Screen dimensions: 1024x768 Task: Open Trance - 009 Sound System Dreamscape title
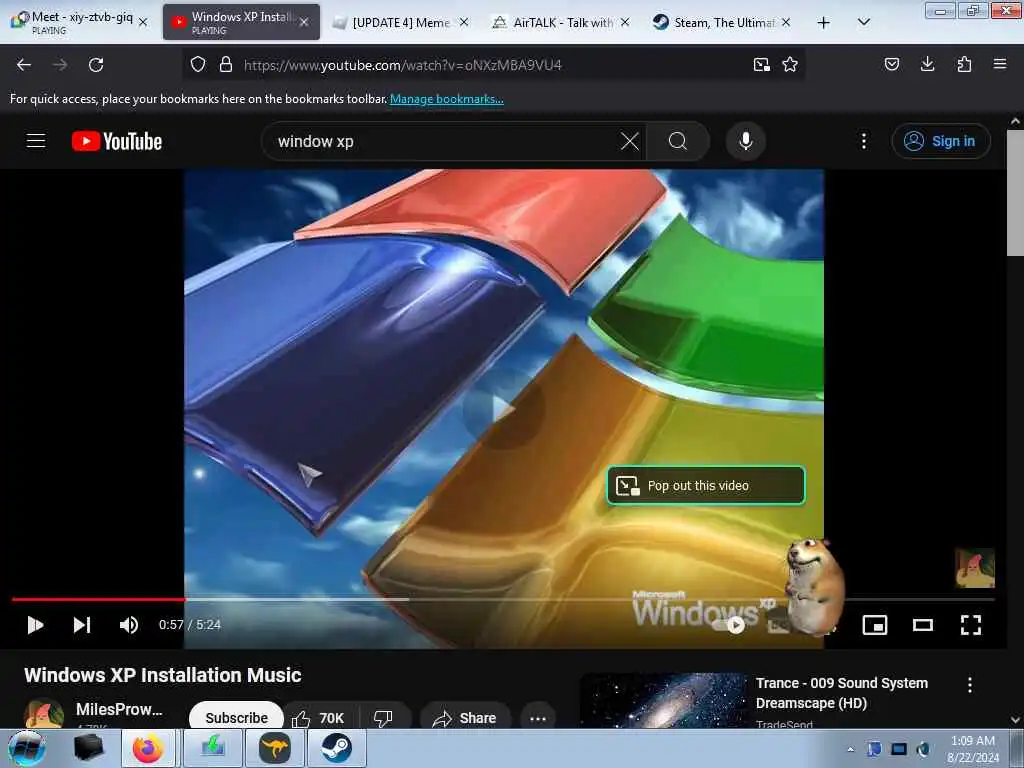842,693
